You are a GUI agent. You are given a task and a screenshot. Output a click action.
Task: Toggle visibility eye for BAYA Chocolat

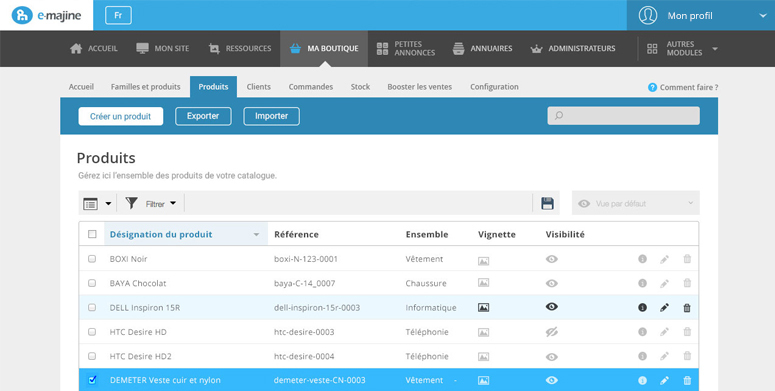552,283
